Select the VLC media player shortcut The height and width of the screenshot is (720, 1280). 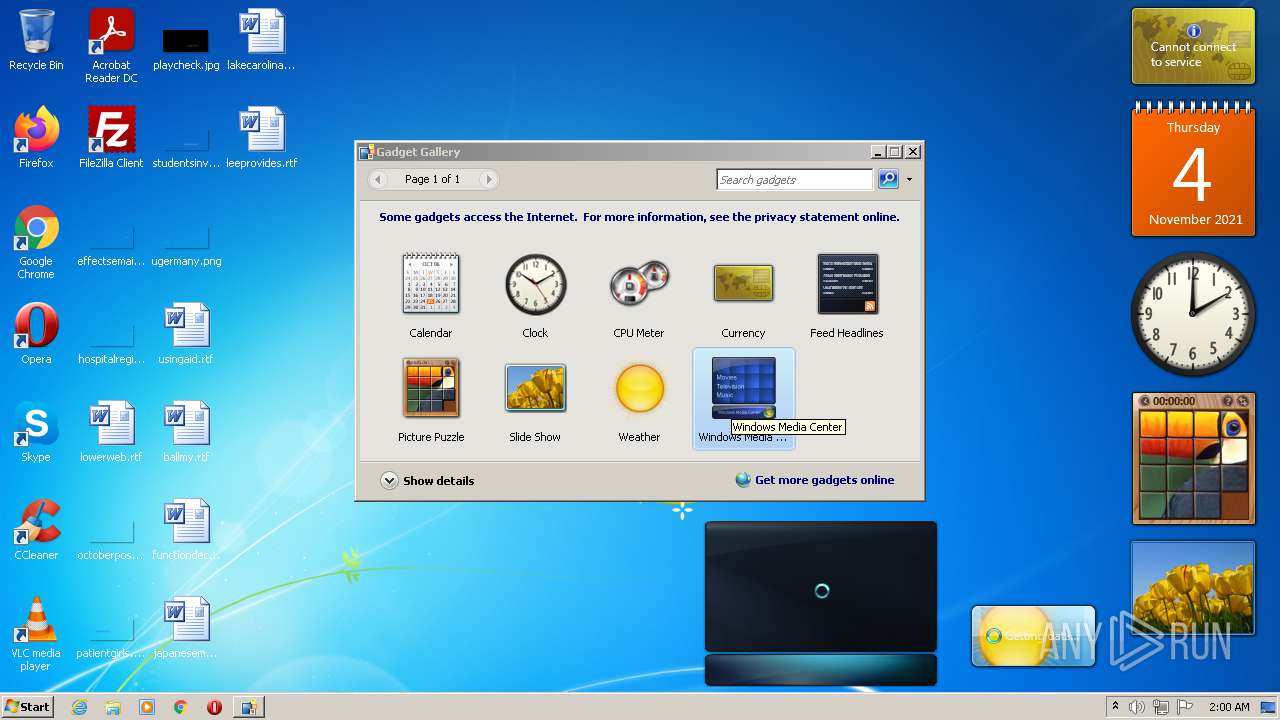point(36,634)
